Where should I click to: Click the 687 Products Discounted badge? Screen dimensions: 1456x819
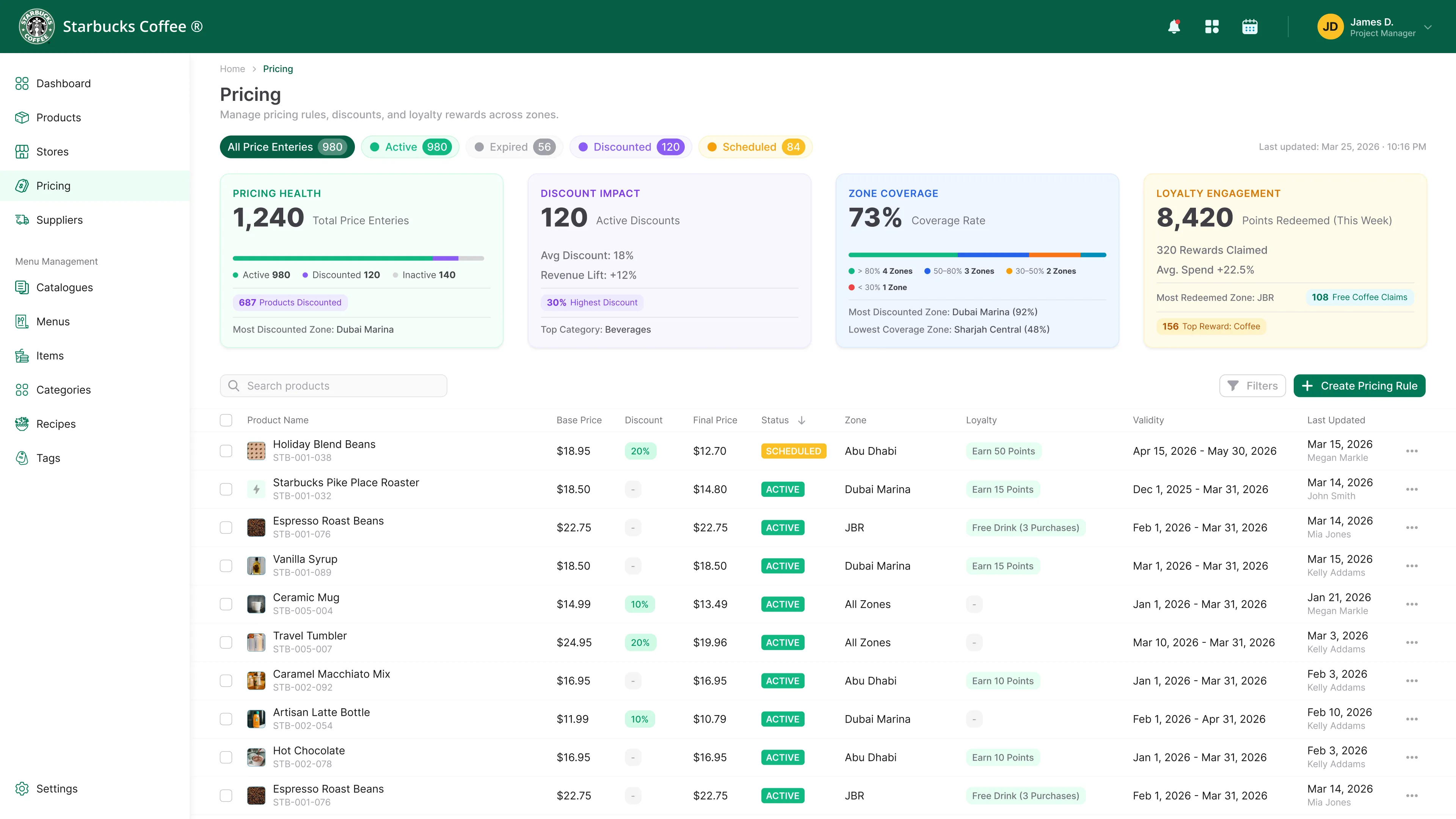coord(290,303)
